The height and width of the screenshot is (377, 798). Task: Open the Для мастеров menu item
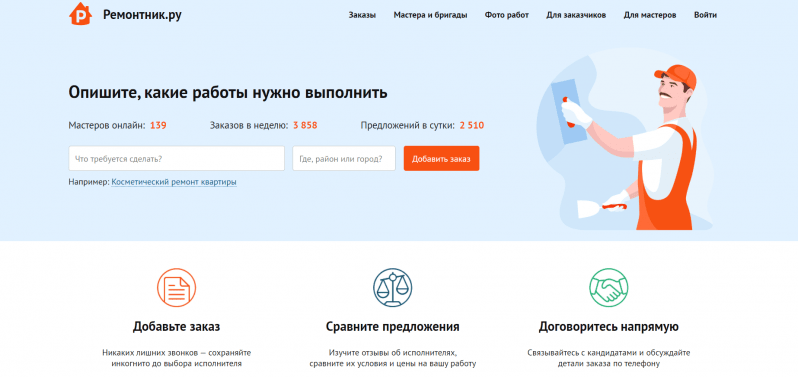pyautogui.click(x=650, y=15)
